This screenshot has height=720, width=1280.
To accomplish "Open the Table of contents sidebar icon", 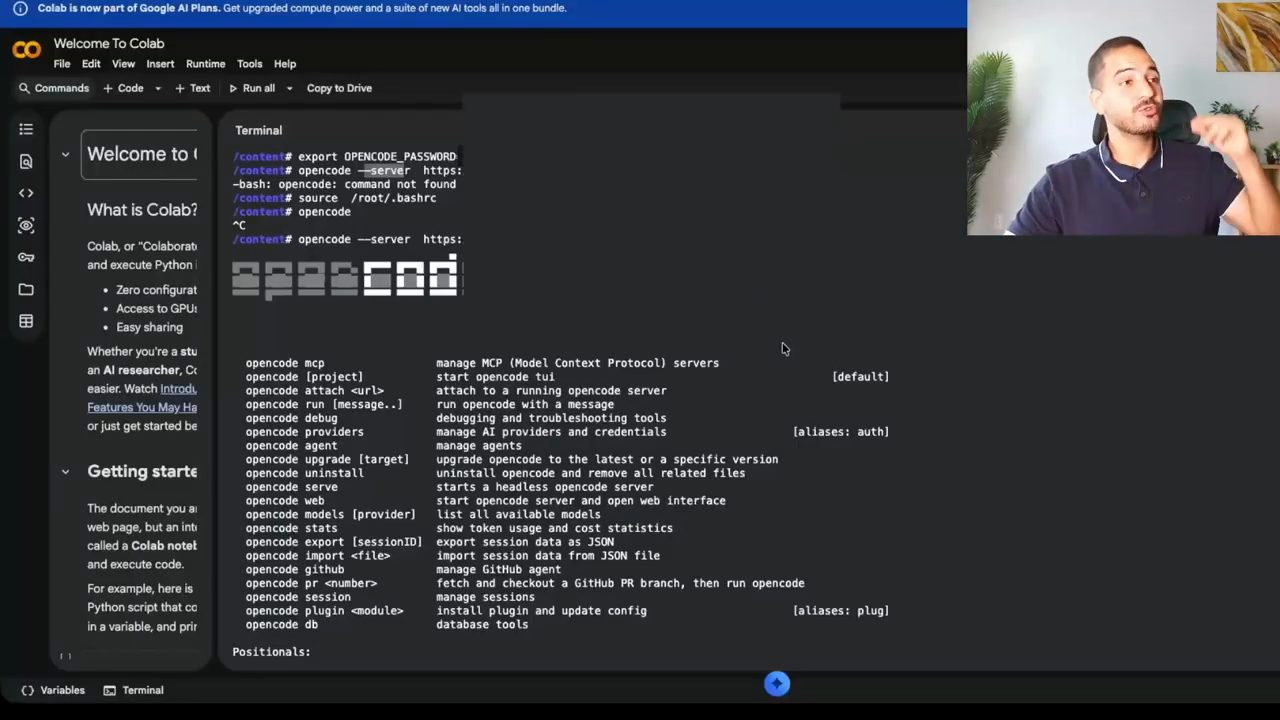I will point(26,129).
